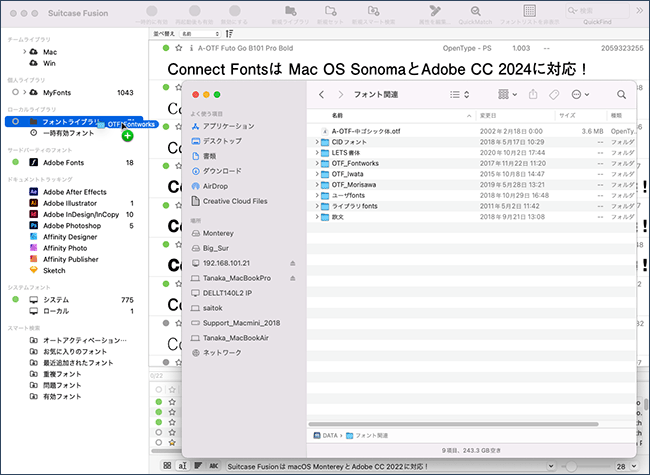The image size is (650, 475).
Task: Select Affinity Publisher in the sidebar
Action: tap(70, 259)
